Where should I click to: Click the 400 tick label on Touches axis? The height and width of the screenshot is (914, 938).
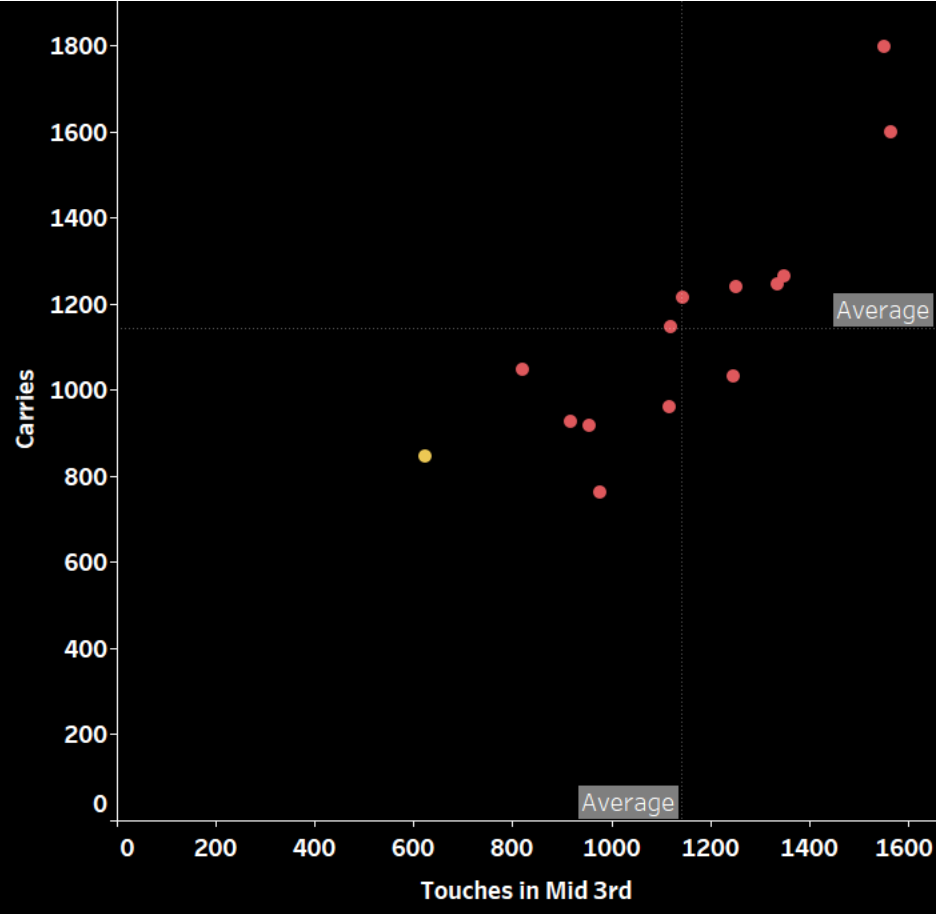tap(314, 848)
